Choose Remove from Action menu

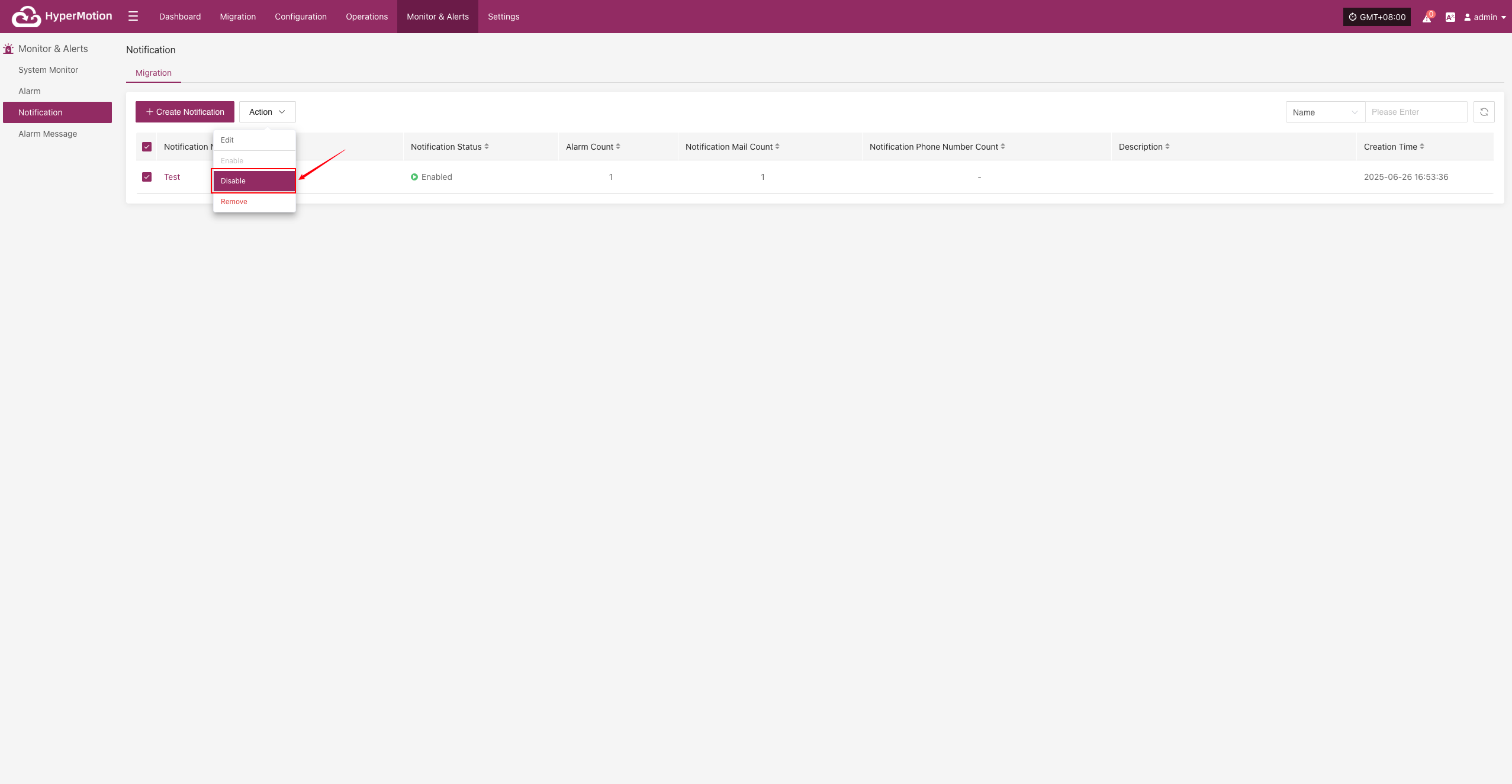click(255, 202)
